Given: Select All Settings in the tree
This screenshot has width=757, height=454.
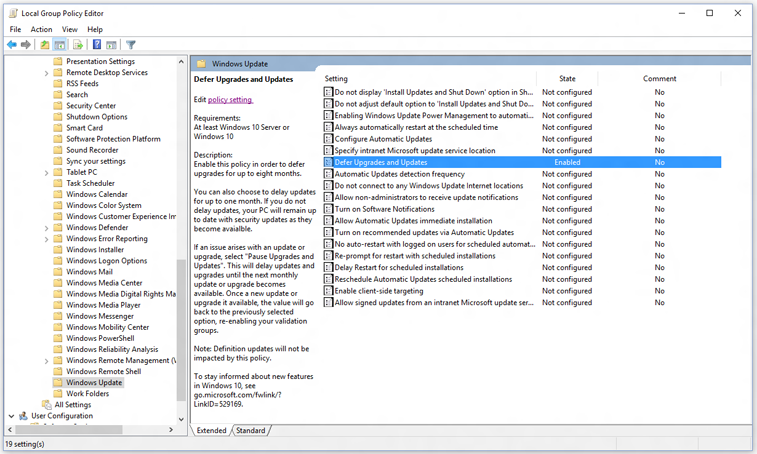Looking at the screenshot, I should pyautogui.click(x=70, y=404).
